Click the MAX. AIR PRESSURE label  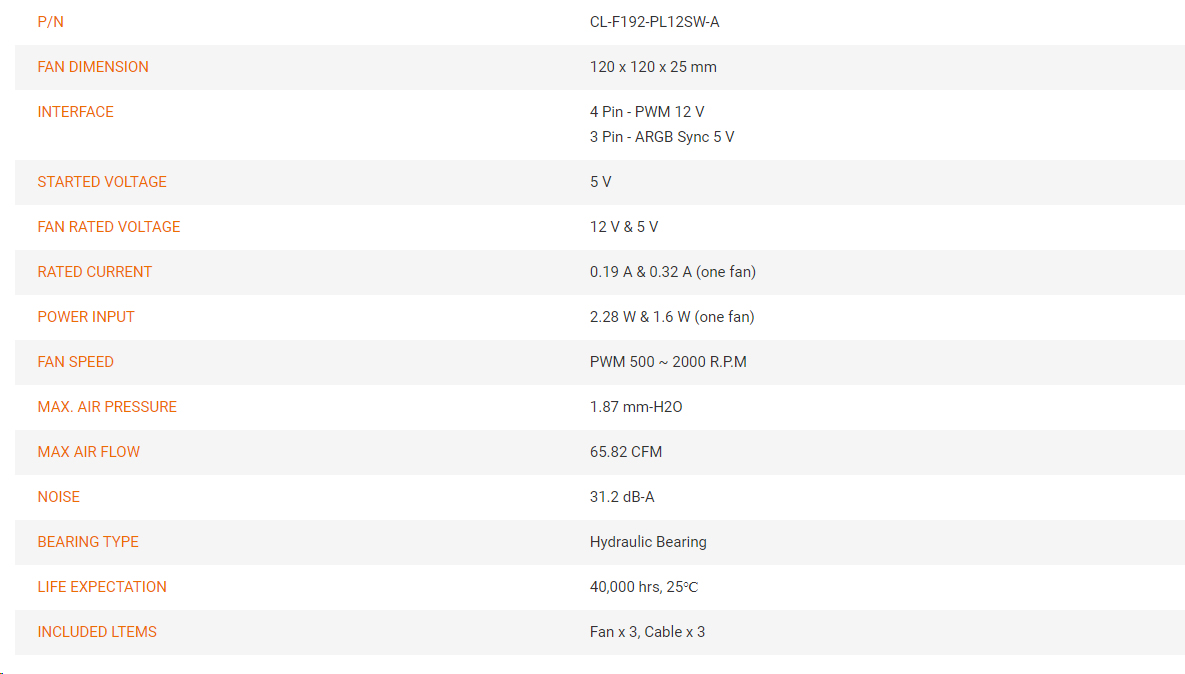pos(107,407)
